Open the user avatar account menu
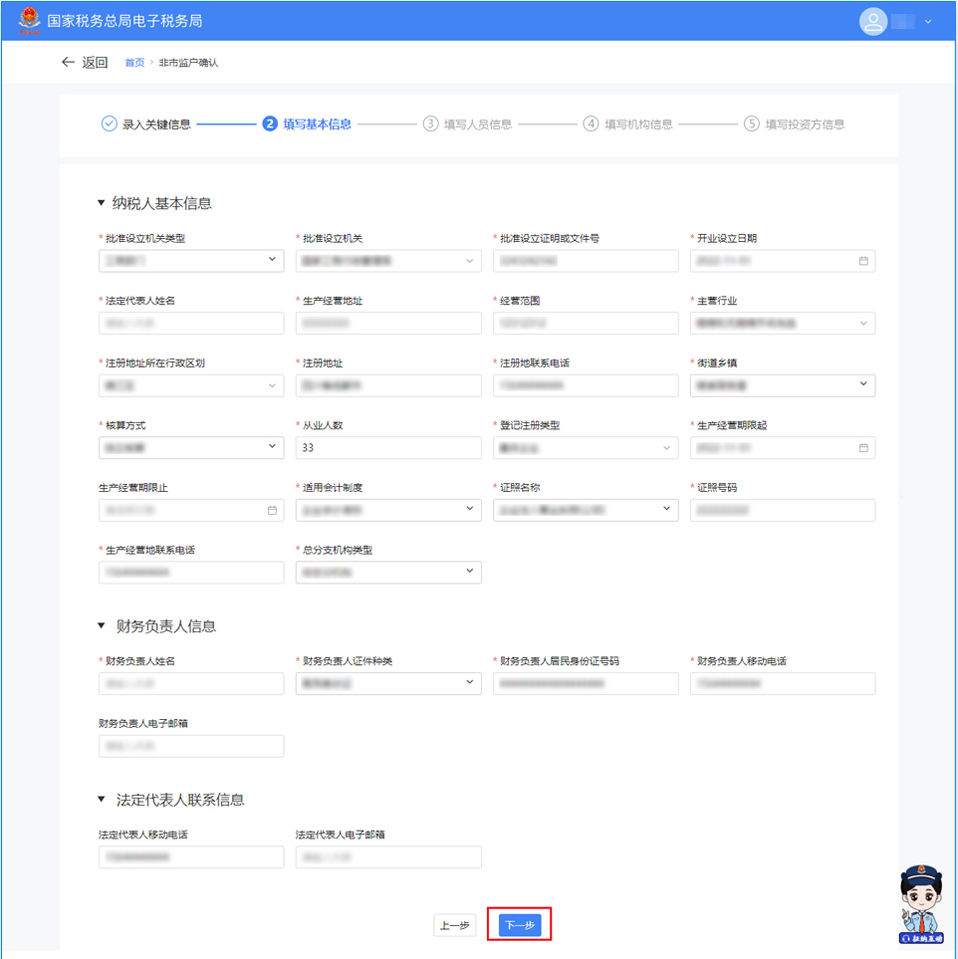The height and width of the screenshot is (959, 958). tap(873, 21)
